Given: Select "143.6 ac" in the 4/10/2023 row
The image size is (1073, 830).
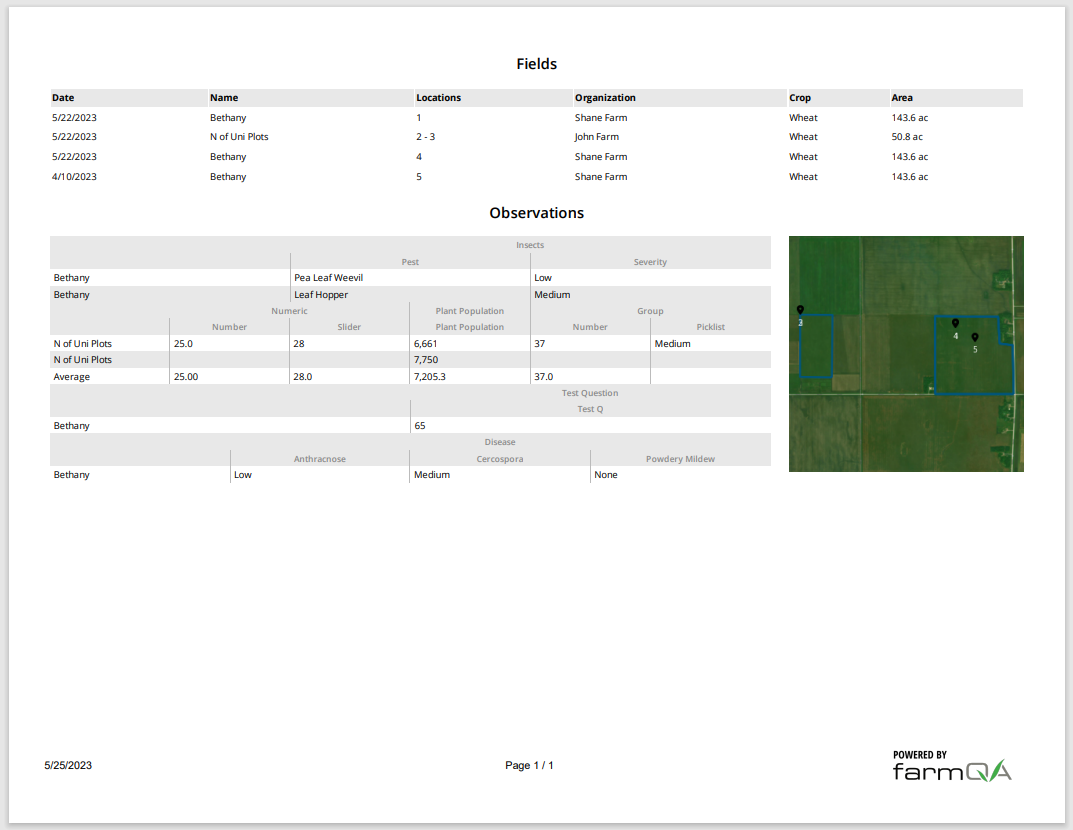Looking at the screenshot, I should point(909,177).
